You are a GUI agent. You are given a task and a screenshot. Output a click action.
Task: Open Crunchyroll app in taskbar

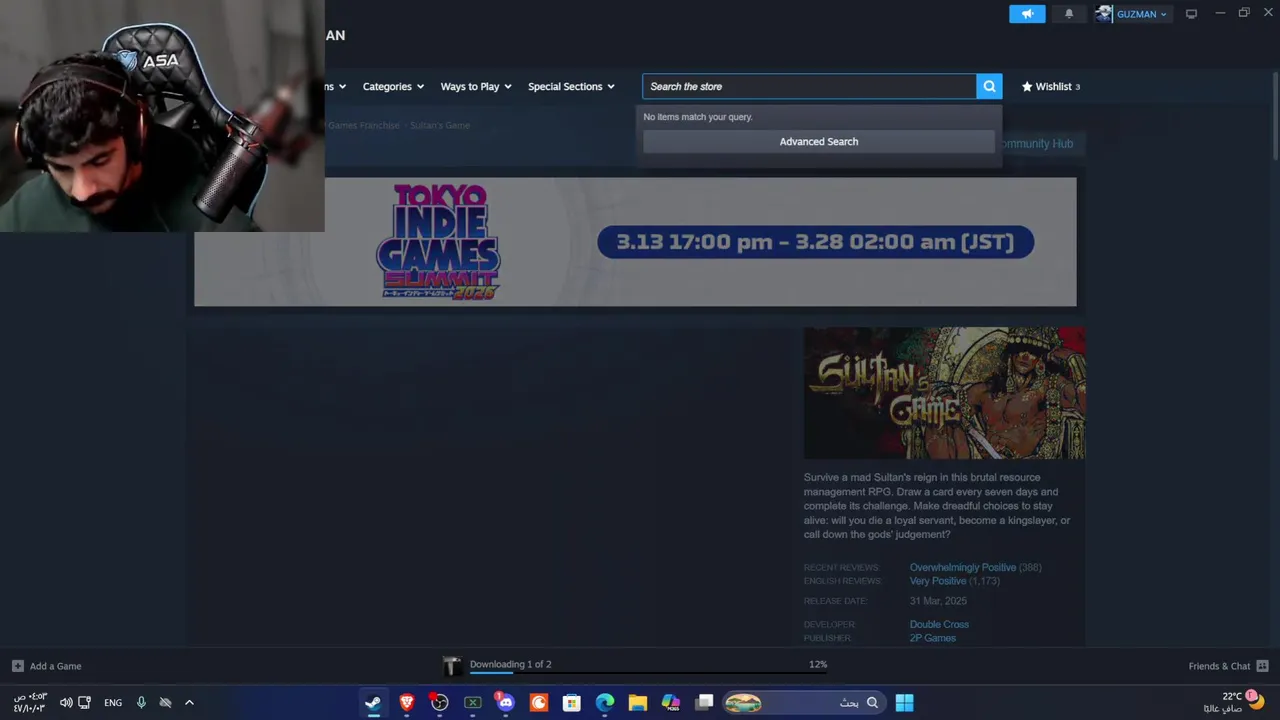pyautogui.click(x=539, y=703)
